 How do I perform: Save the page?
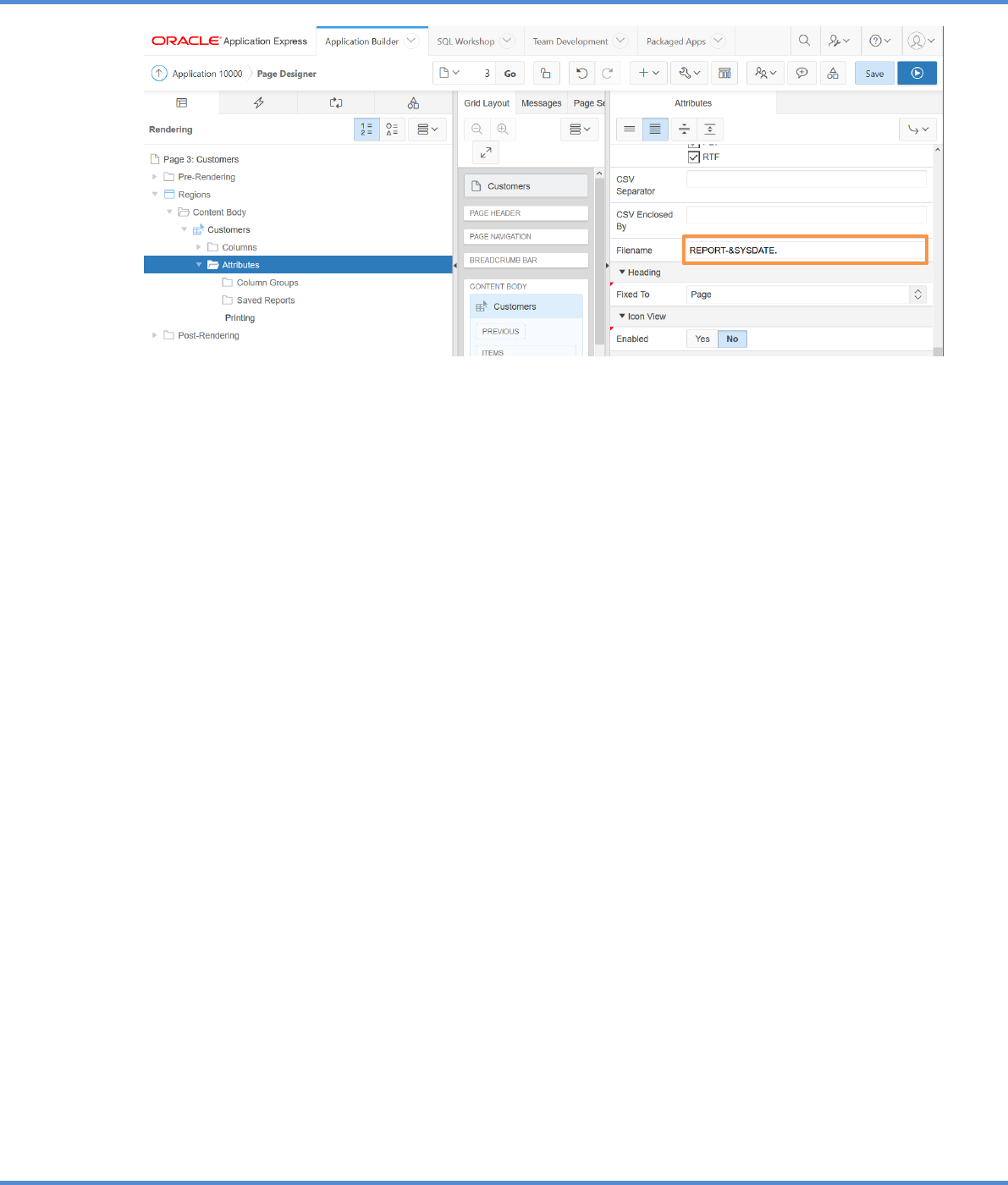point(874,74)
